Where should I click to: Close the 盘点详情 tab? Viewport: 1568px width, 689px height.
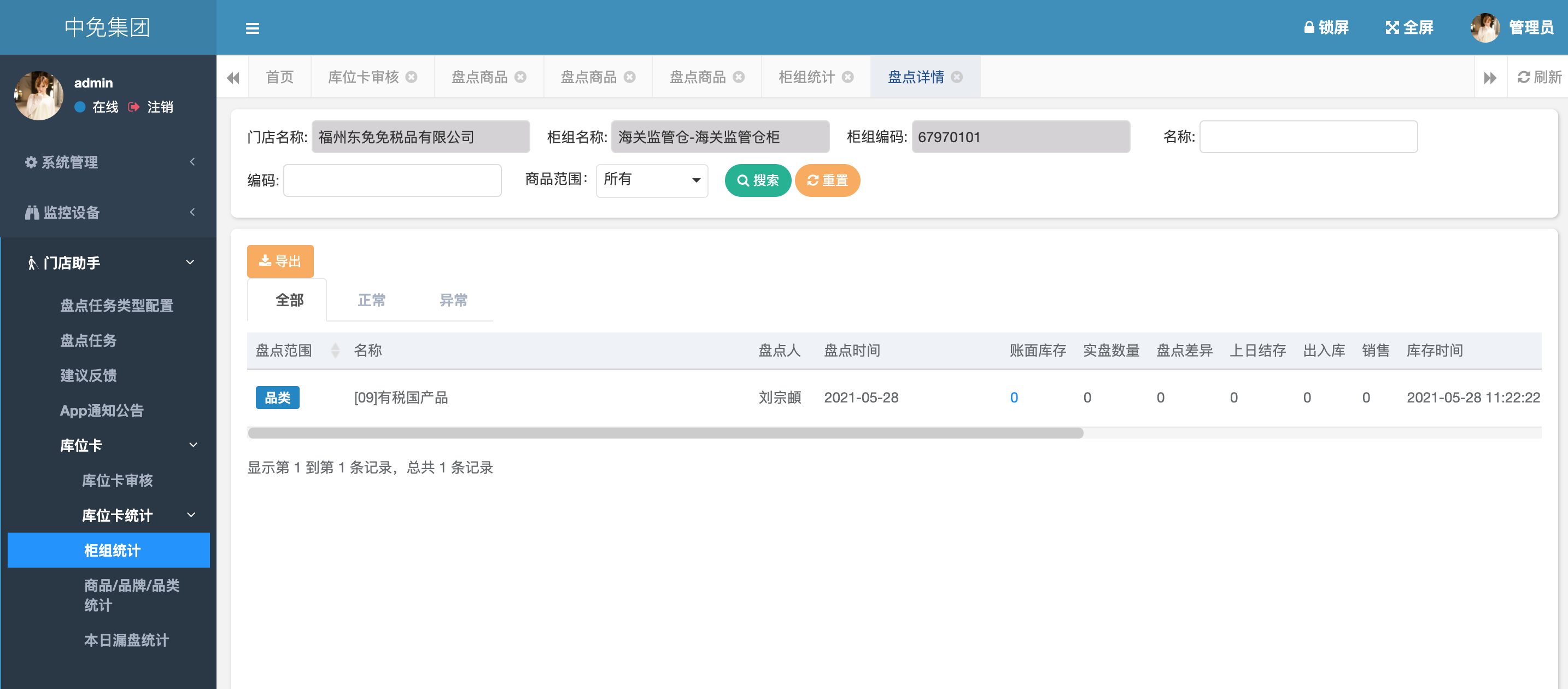(x=957, y=77)
